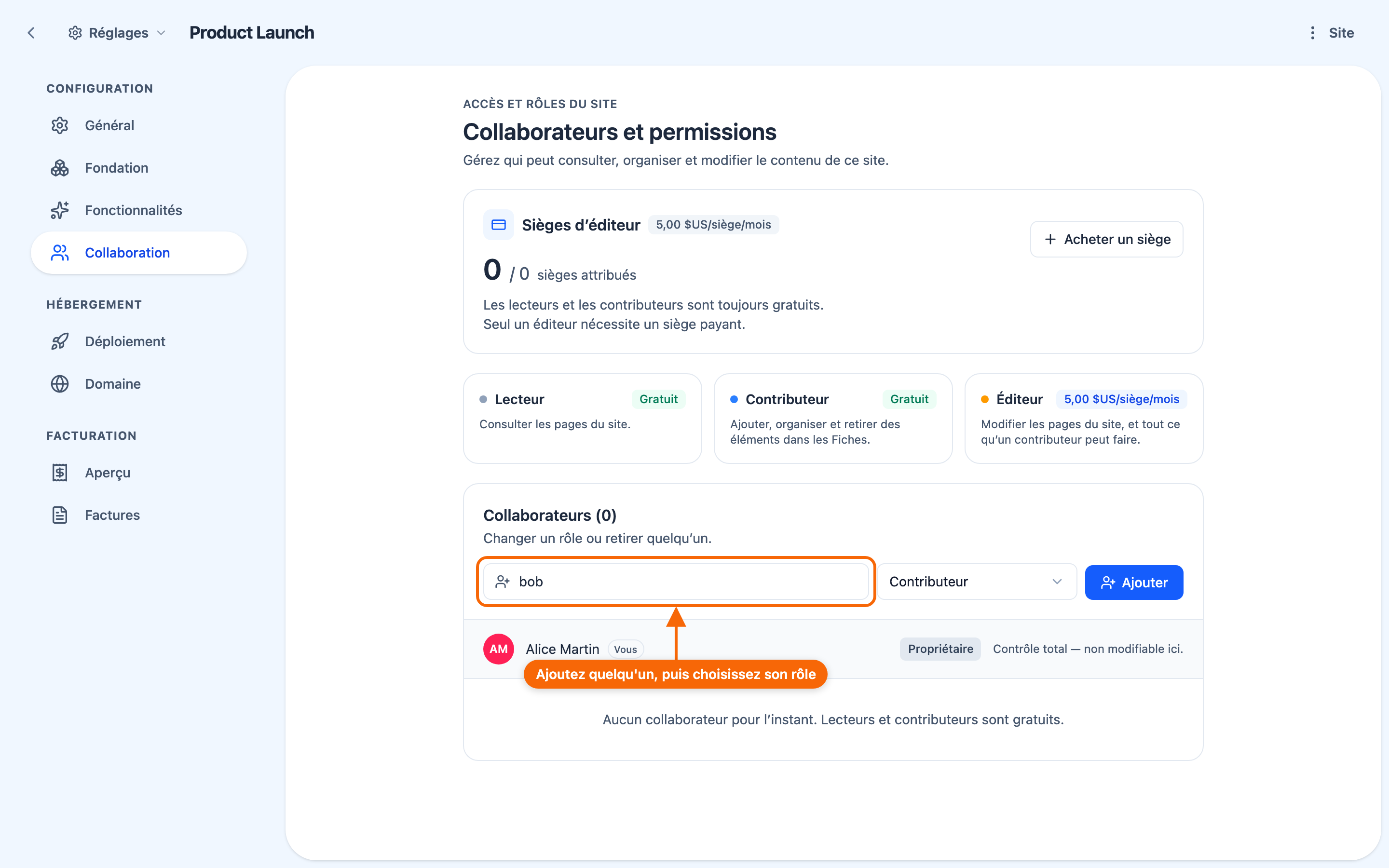Click the Collaborateurs et permissions heading
Image resolution: width=1389 pixels, height=868 pixels.
click(619, 132)
